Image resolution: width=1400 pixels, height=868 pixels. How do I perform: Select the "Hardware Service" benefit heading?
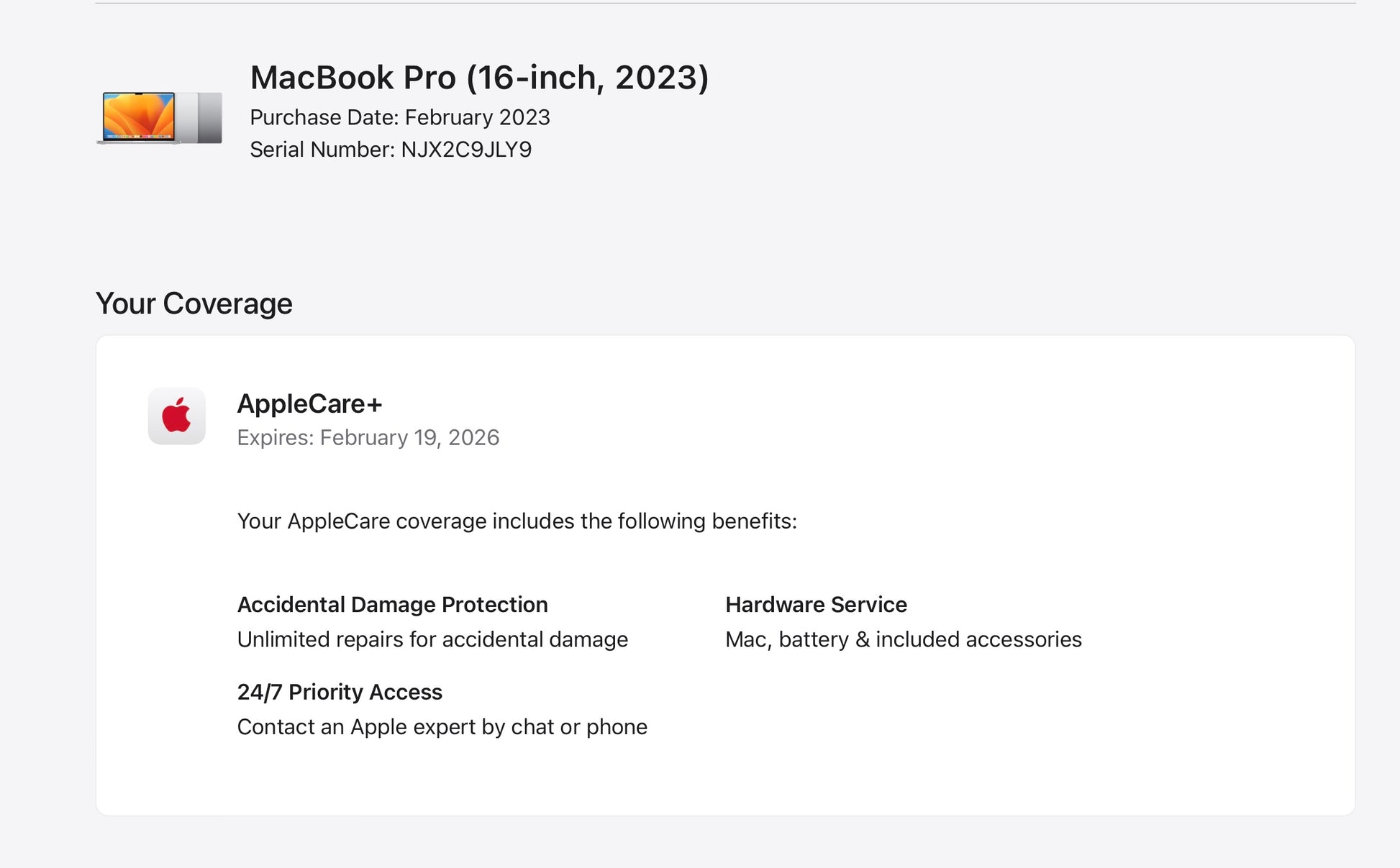tap(816, 605)
